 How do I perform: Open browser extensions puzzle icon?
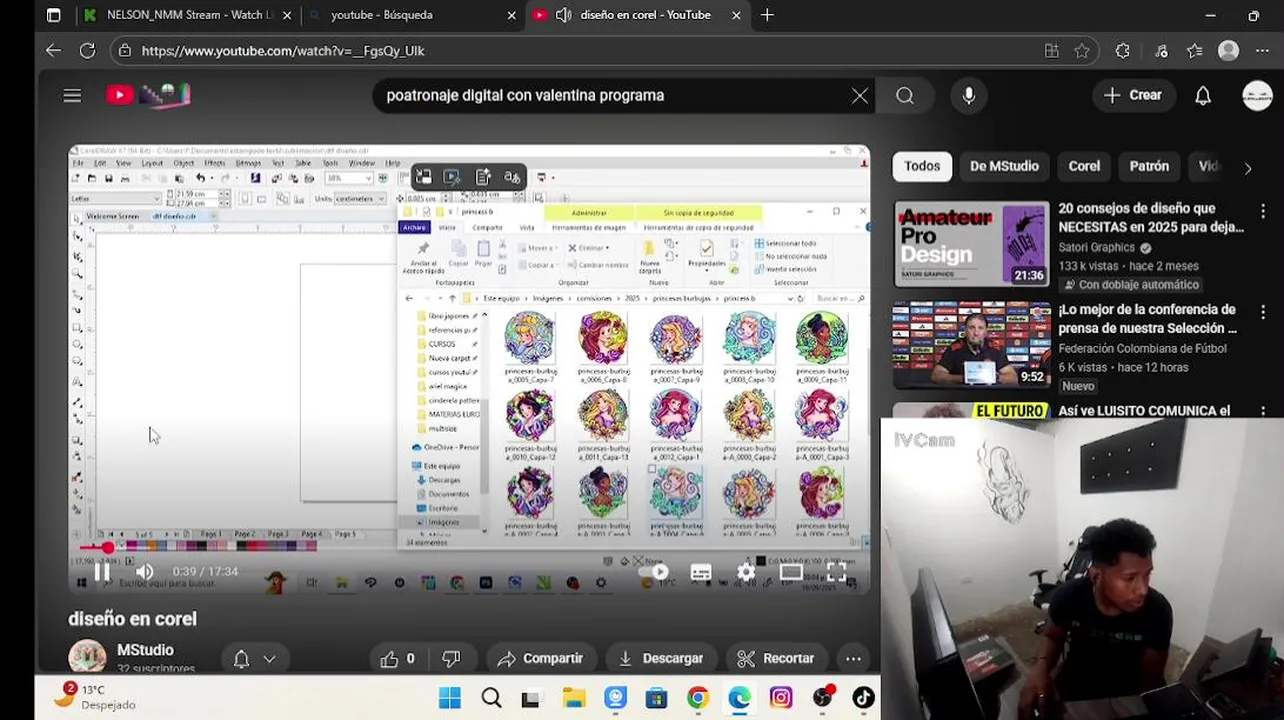1122,51
